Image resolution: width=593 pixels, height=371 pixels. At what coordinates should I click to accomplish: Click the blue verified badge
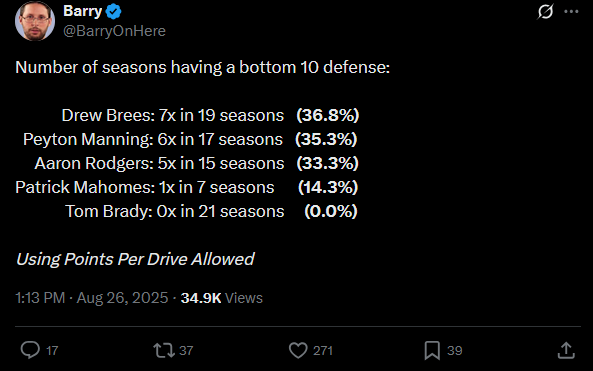click(x=113, y=12)
